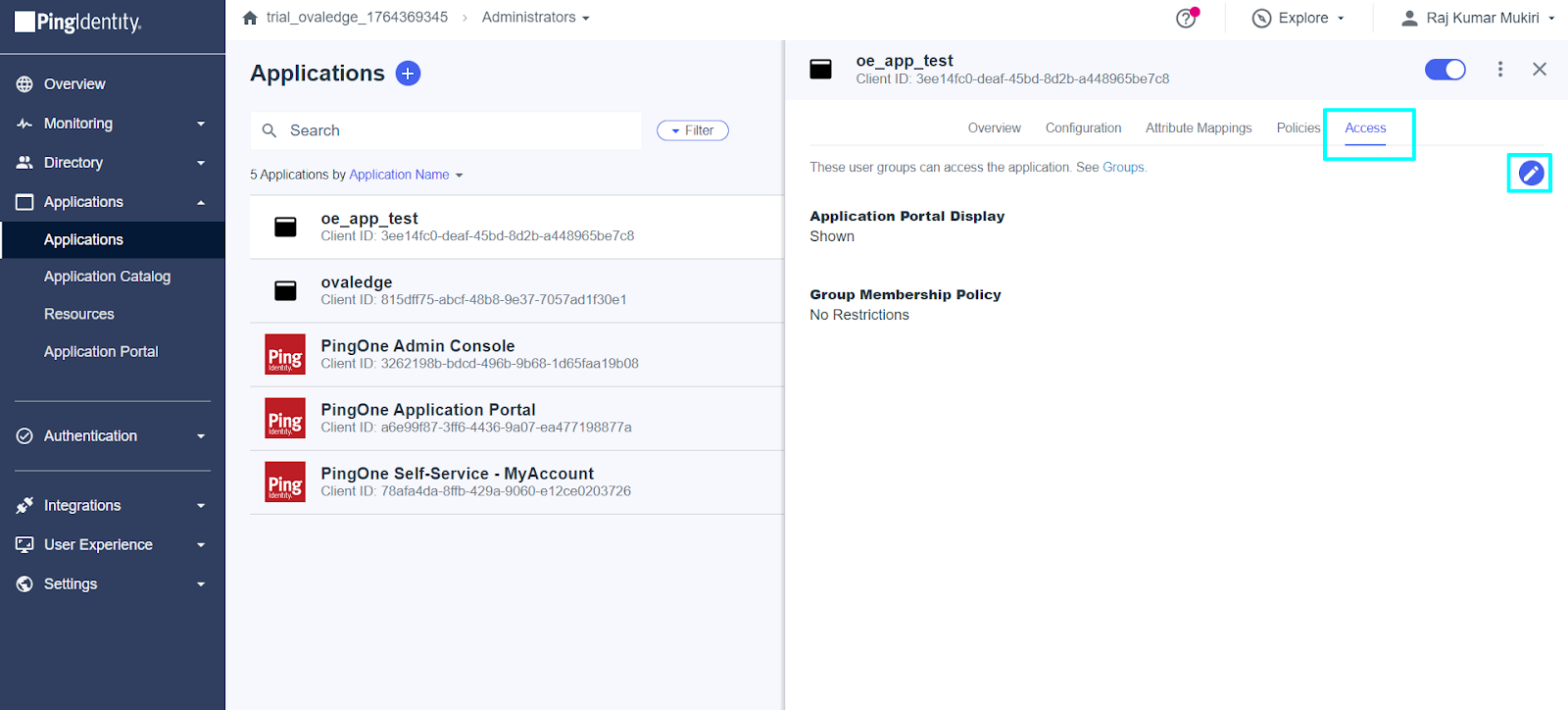
Task: Click the Overview label in sidebar
Action: tap(74, 84)
